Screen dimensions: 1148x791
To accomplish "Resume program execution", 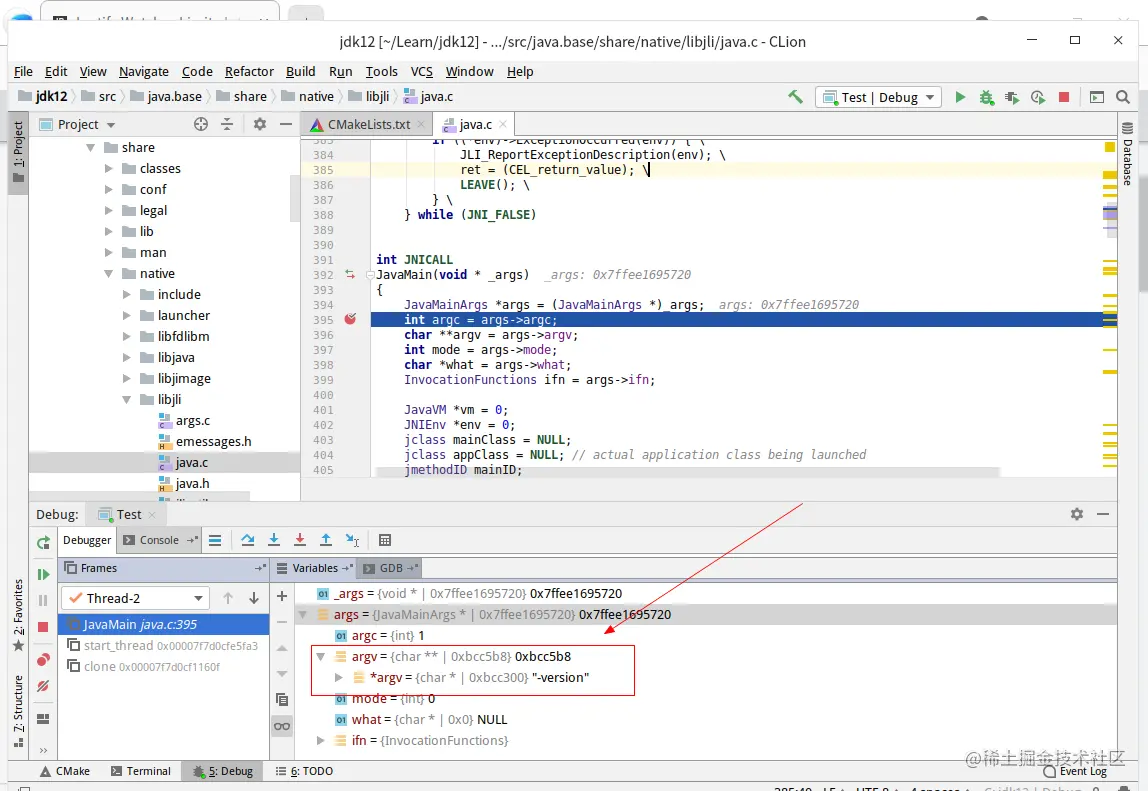I will (x=43, y=574).
